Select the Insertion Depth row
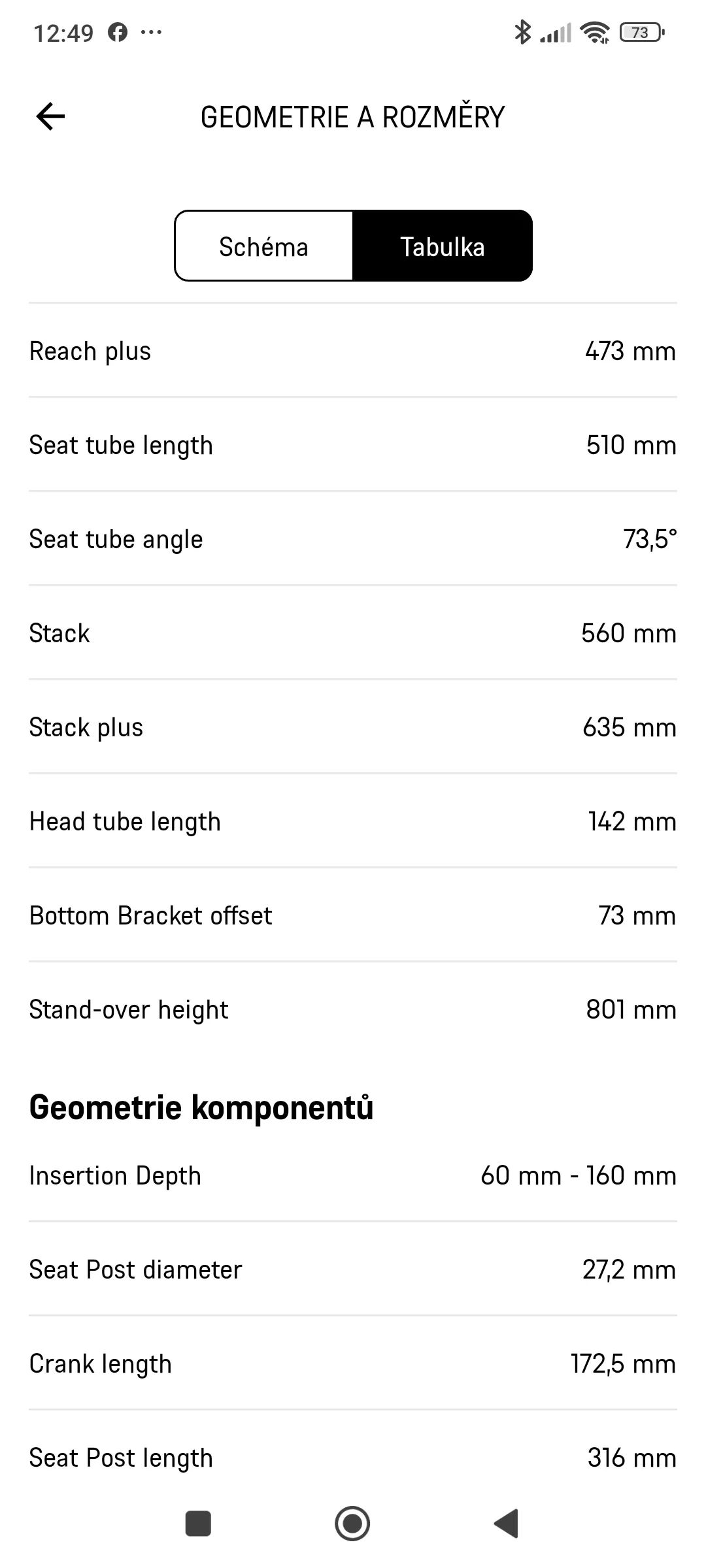The width and height of the screenshot is (706, 1568). [353, 1175]
